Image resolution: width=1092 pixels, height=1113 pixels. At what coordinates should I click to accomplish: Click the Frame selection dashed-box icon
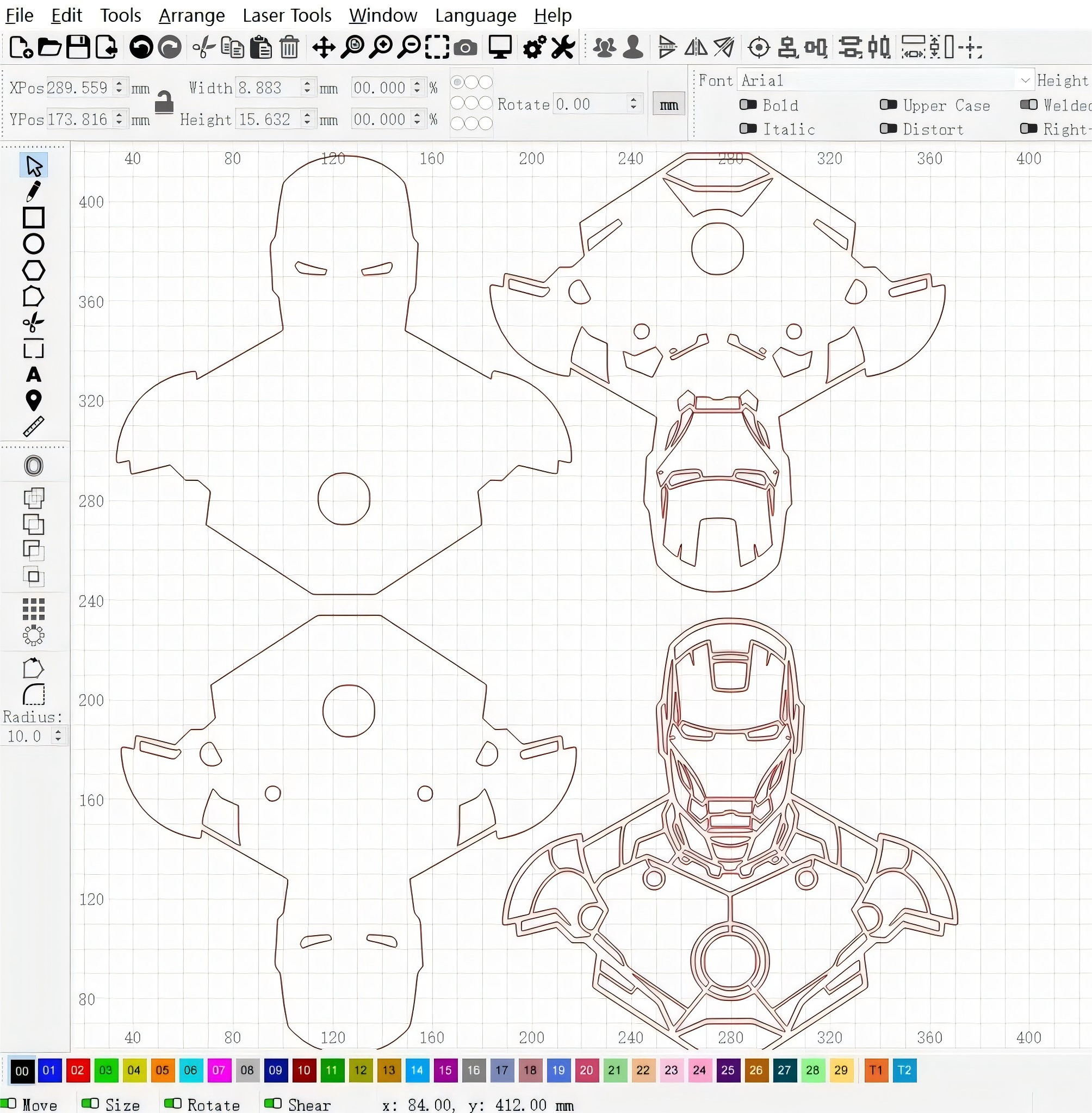tap(437, 47)
